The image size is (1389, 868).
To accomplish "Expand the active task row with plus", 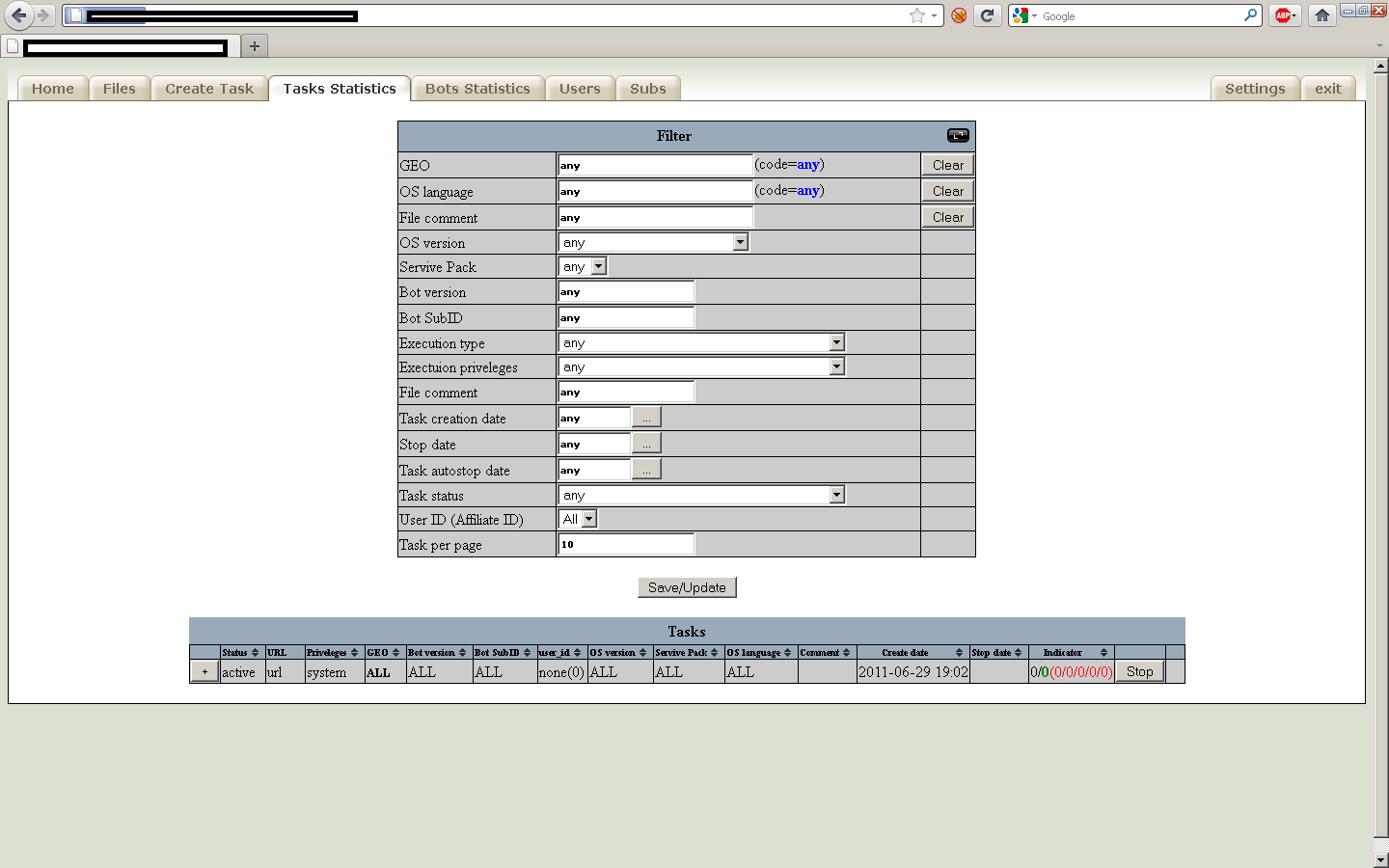I will [x=204, y=672].
